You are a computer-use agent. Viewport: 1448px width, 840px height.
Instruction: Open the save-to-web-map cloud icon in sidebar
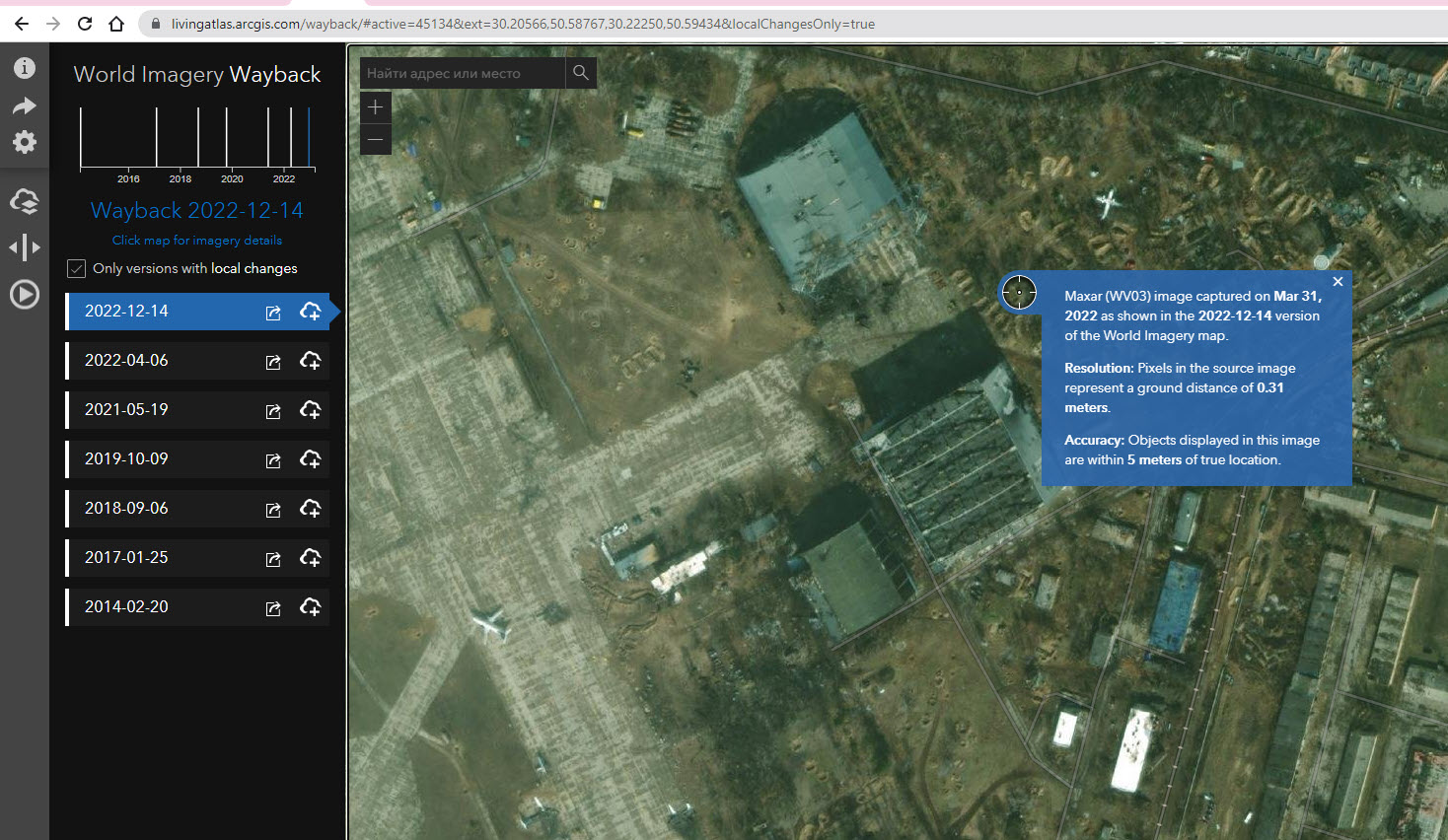(24, 201)
